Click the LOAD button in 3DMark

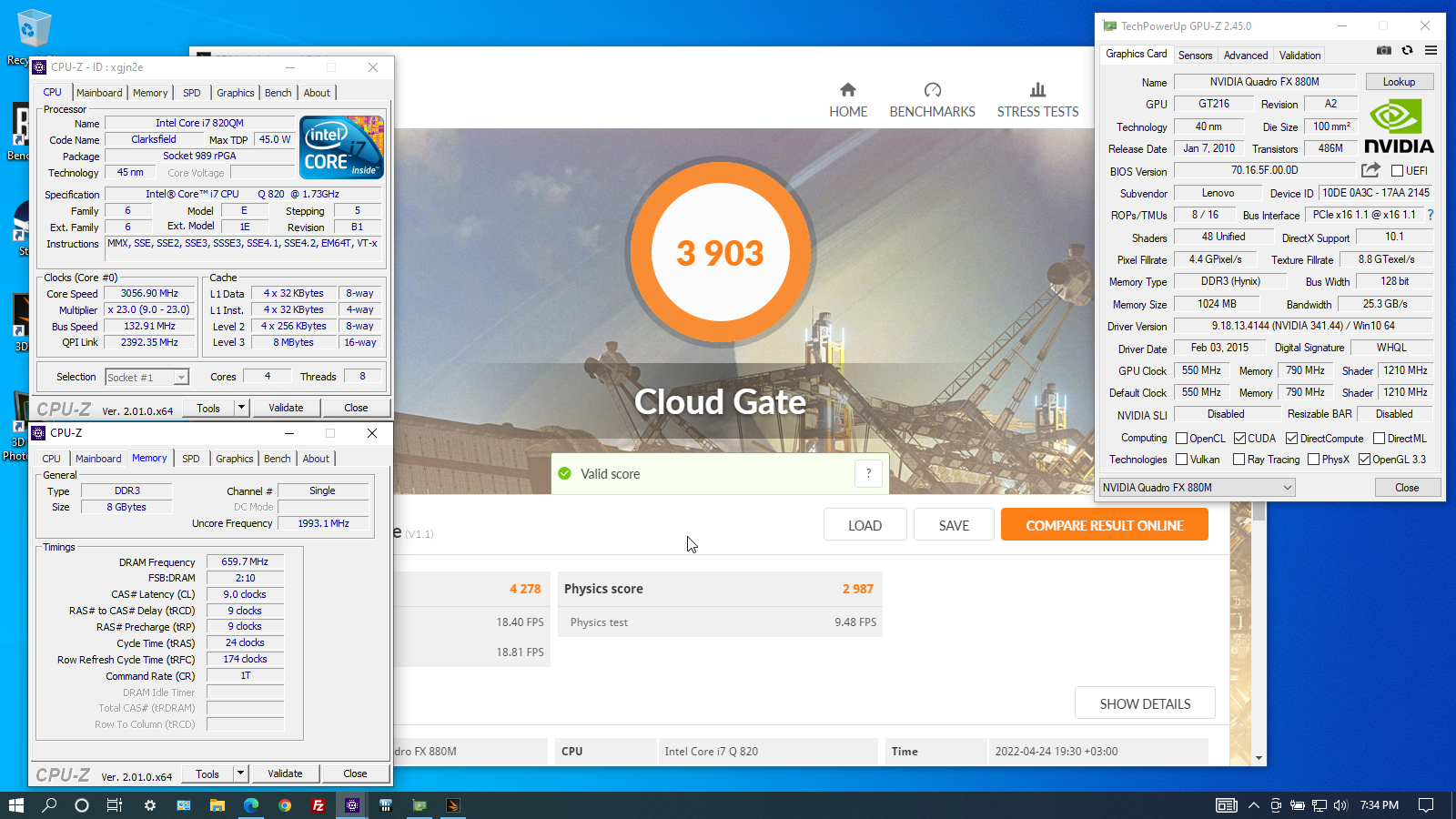pos(864,525)
